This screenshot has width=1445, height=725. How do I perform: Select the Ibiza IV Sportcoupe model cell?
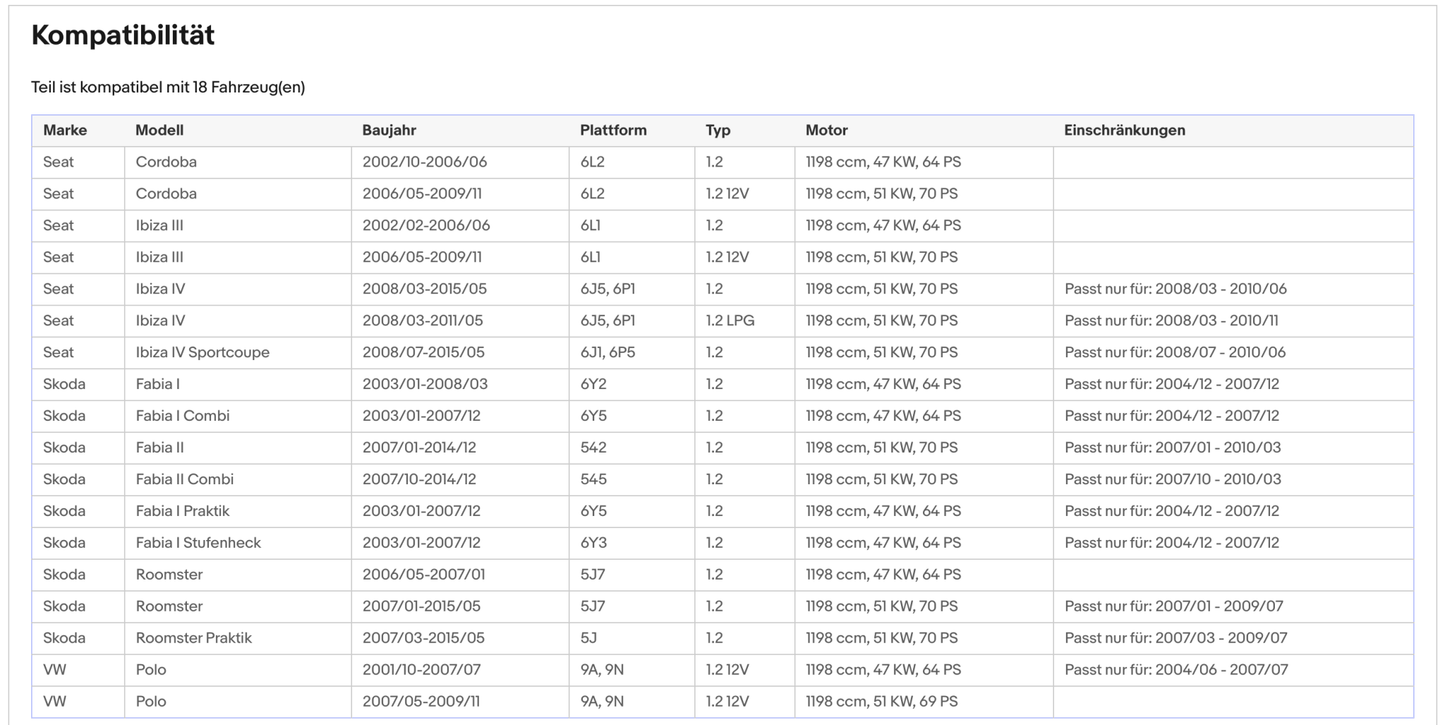[x=203, y=352]
